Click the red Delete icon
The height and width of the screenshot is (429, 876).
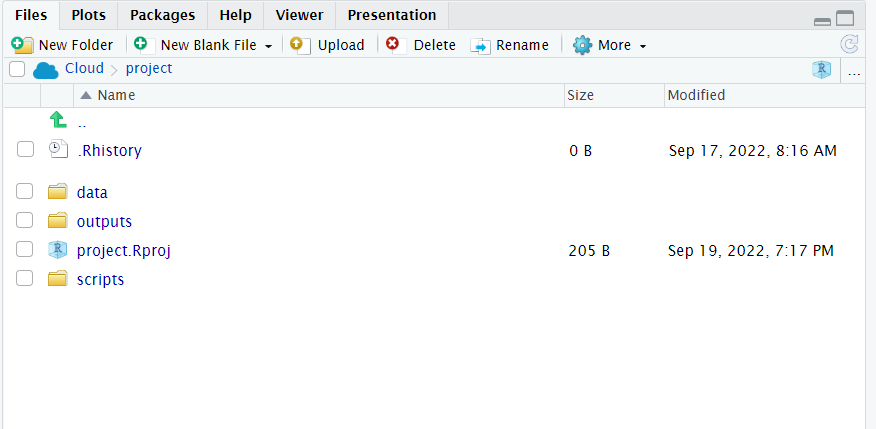(393, 45)
